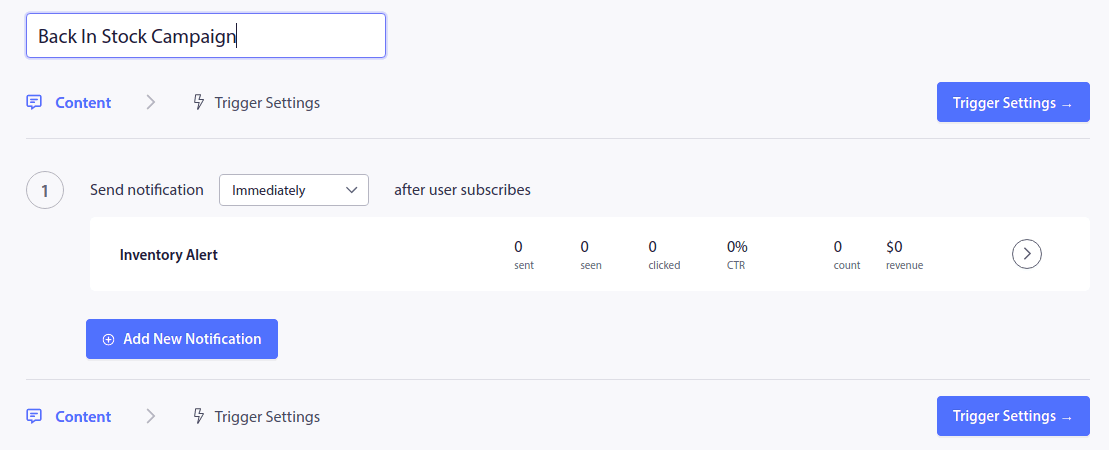Click the revenue stat of Inventory Alert
This screenshot has width=1109, height=450.
904,254
